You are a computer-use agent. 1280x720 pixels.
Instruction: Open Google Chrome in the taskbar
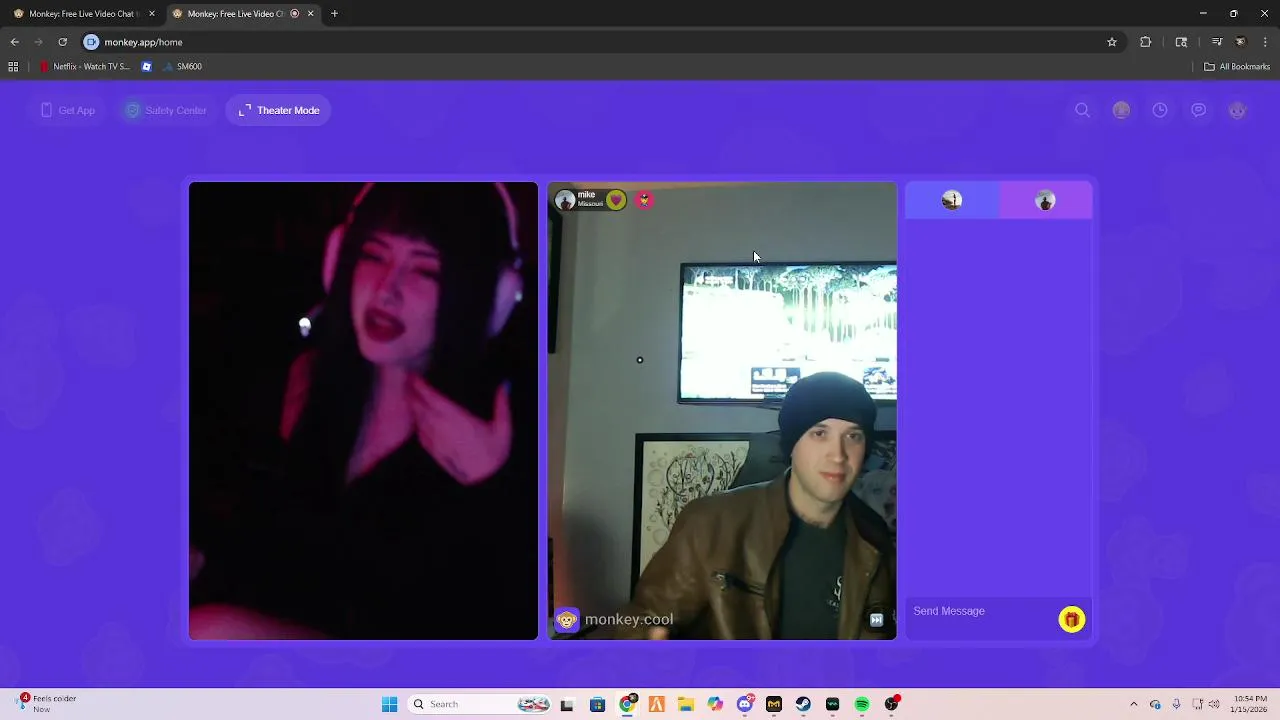627,704
